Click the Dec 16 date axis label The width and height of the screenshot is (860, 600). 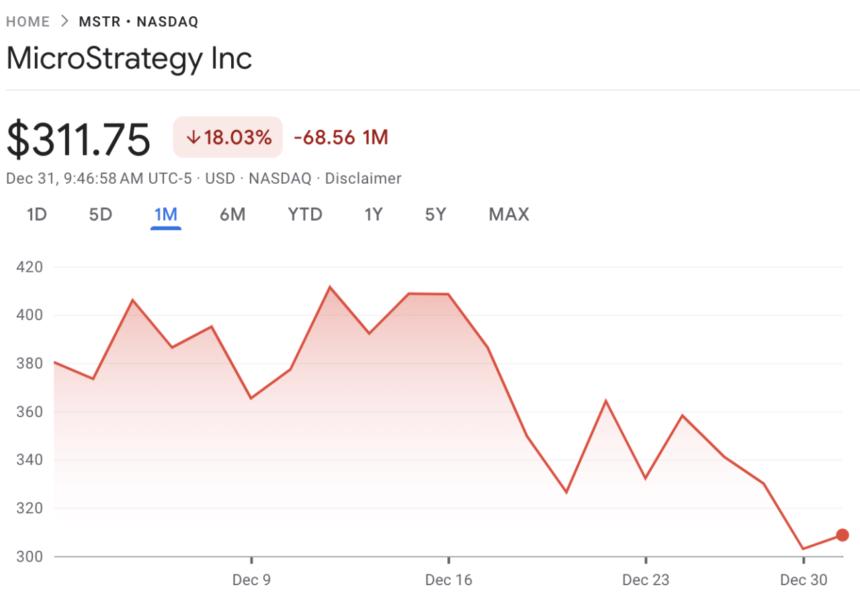[449, 580]
